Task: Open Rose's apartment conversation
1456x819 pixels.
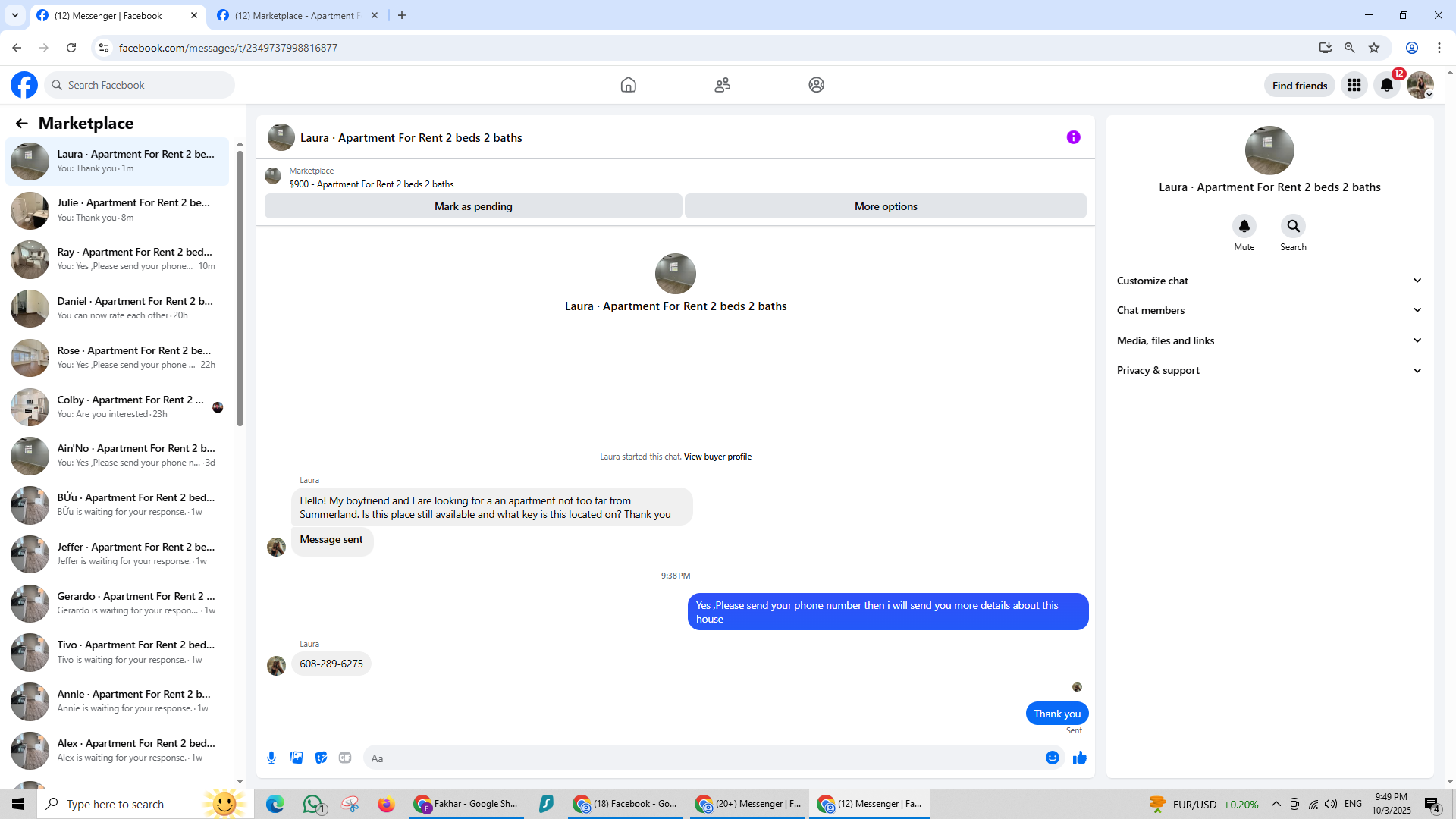Action: point(118,358)
